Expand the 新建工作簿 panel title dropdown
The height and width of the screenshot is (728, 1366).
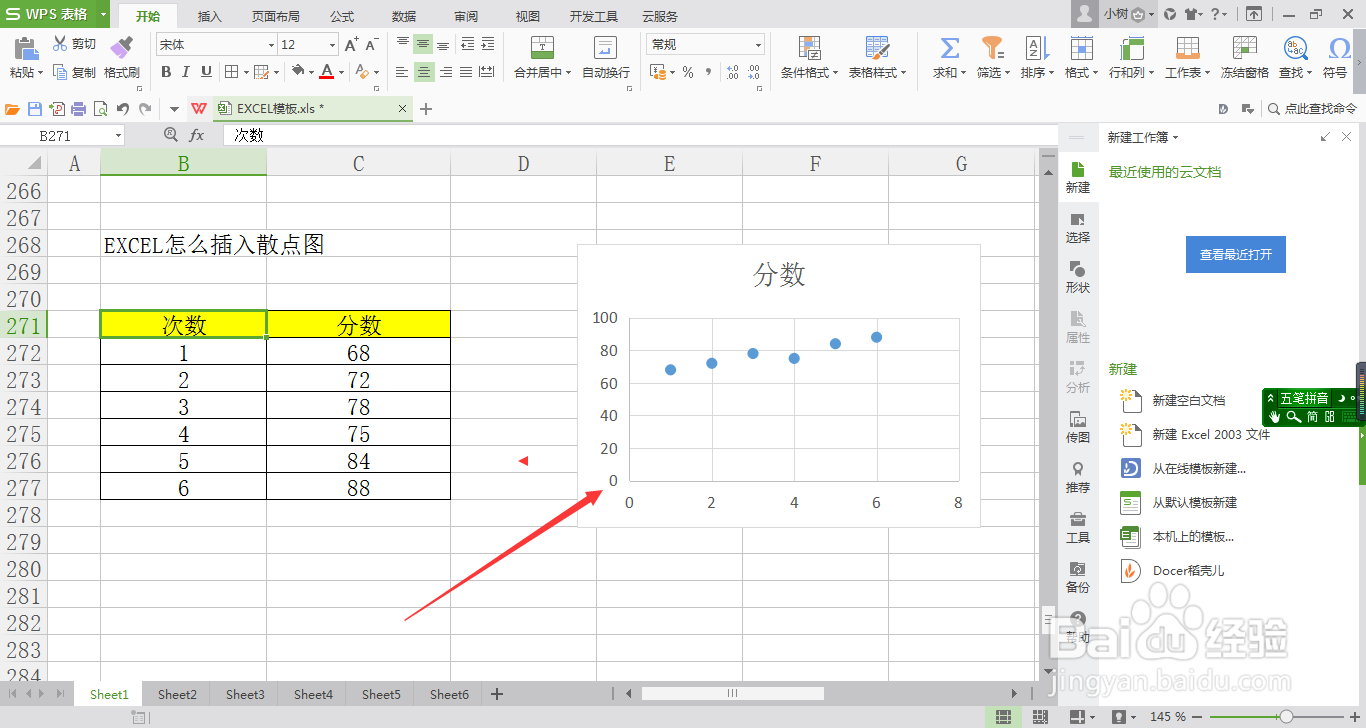point(1175,138)
